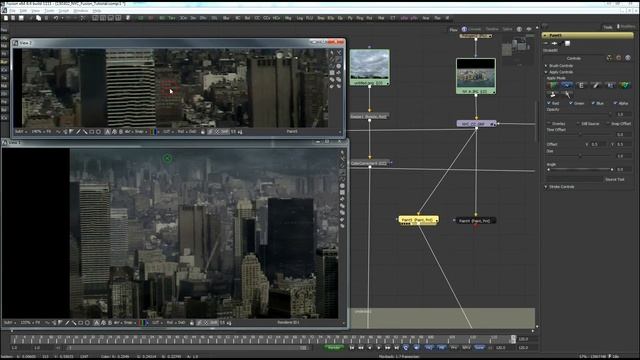Click the go to last frame button

(x=397, y=348)
